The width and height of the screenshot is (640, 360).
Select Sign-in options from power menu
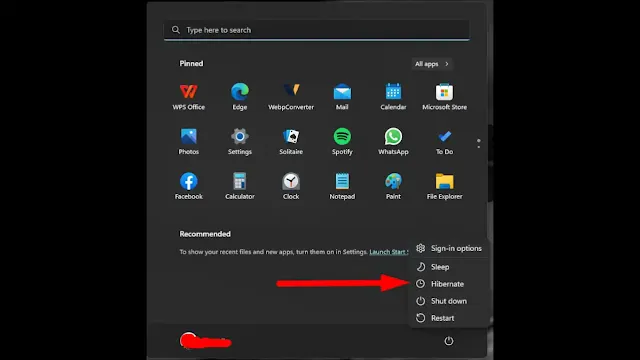(x=449, y=248)
